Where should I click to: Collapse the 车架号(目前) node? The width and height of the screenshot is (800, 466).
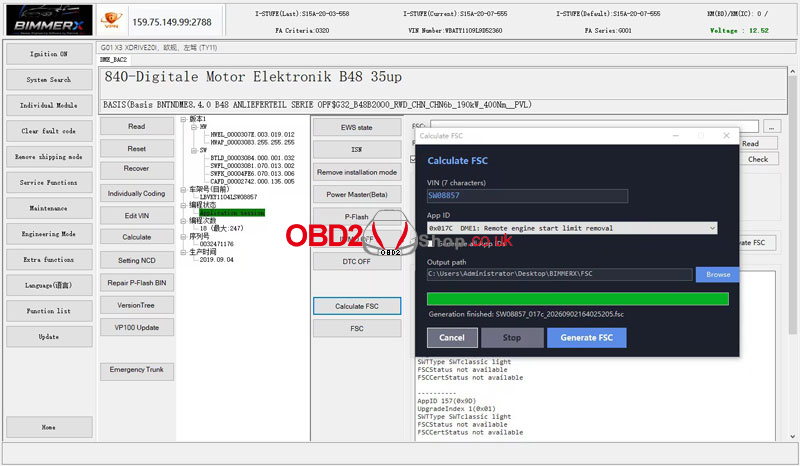coord(183,189)
